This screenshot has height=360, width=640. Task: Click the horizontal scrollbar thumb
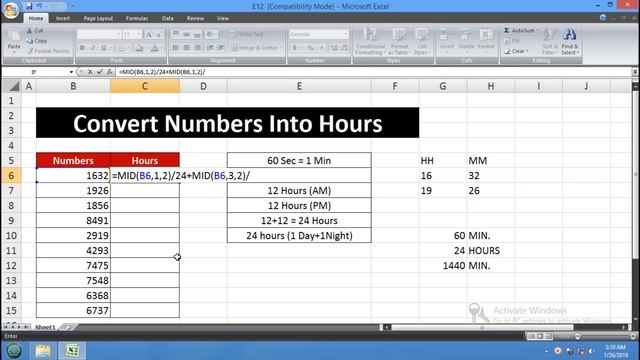(x=482, y=327)
